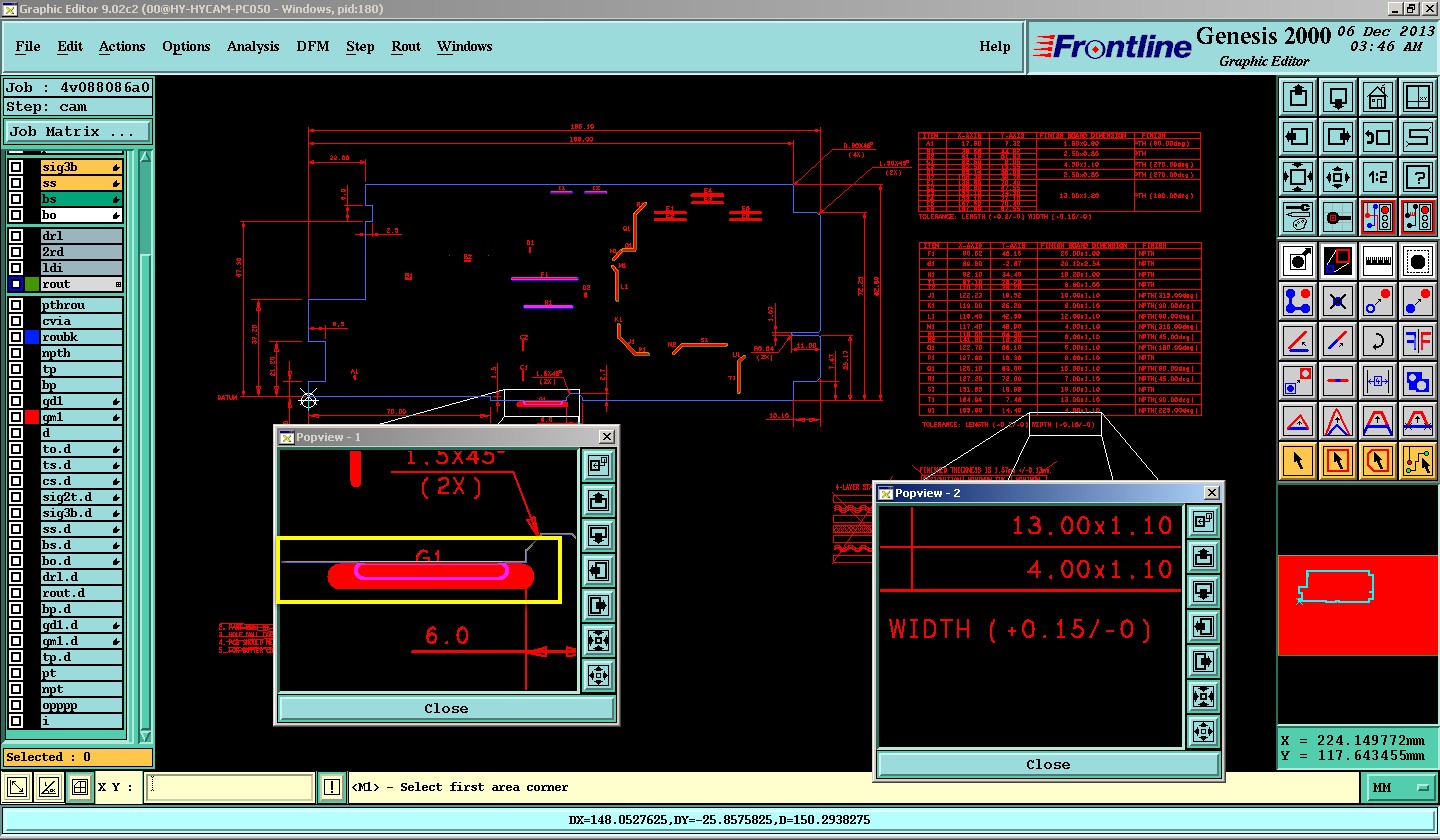
Task: Select the plain arrow pointer tool
Action: tap(1298, 461)
